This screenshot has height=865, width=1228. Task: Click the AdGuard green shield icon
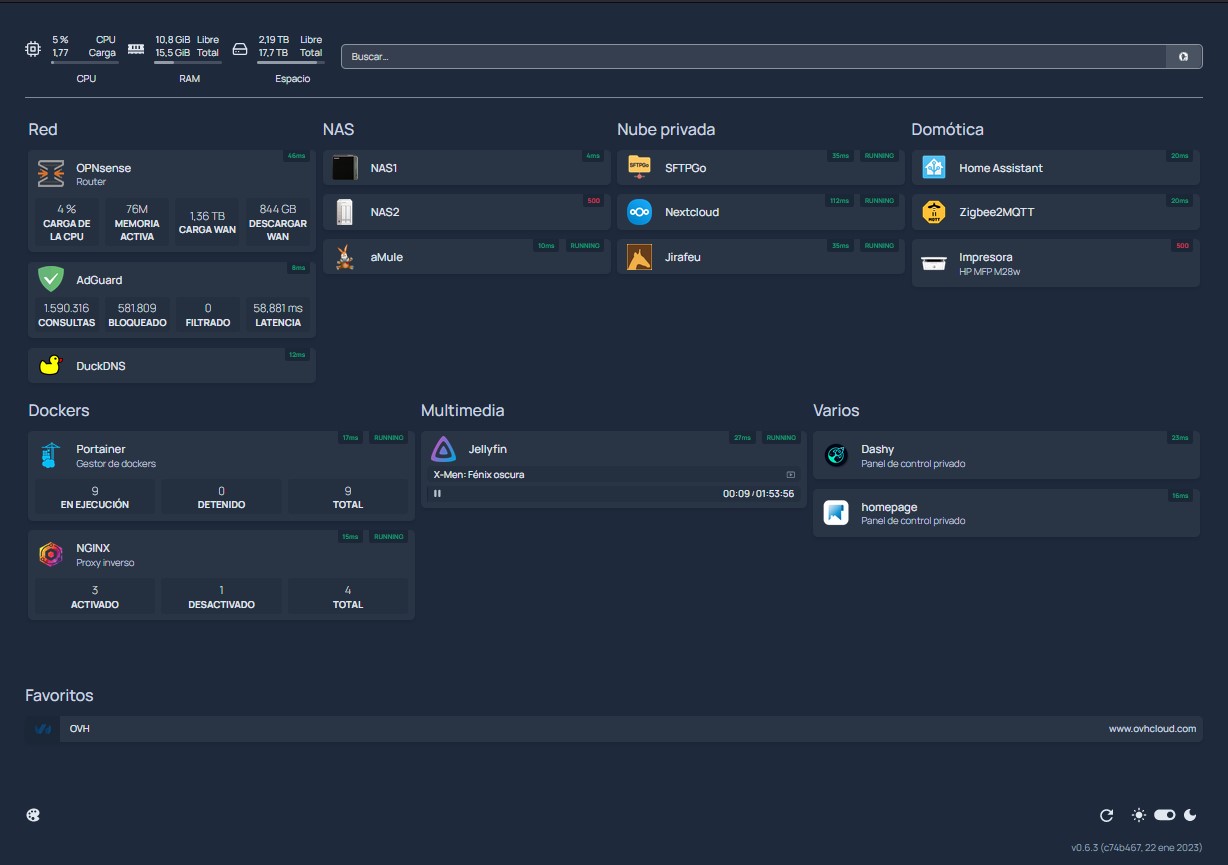tap(51, 279)
